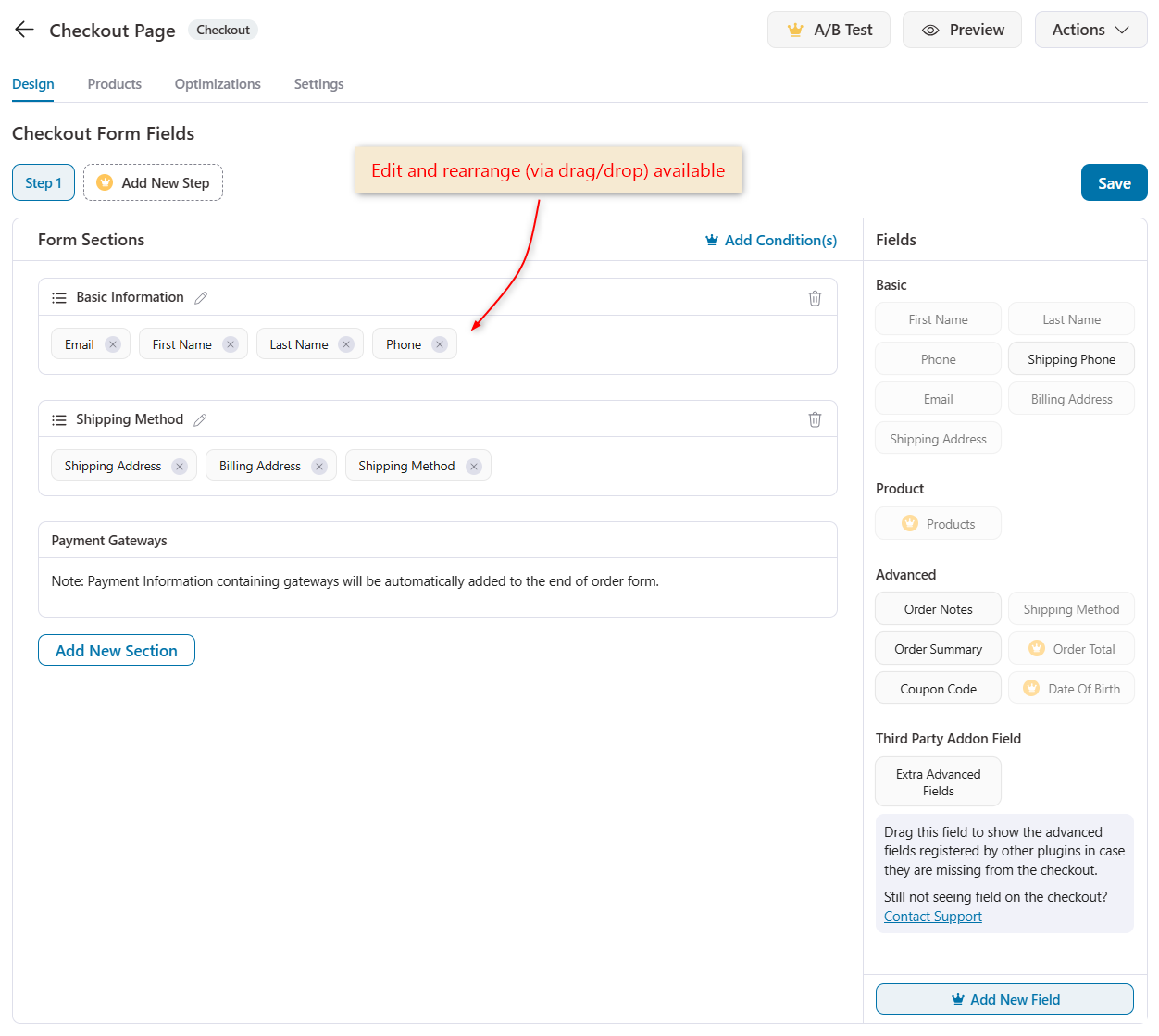Viewport: 1159px width, 1036px height.
Task: Click the Payment Gateways heading
Action: 109,541
